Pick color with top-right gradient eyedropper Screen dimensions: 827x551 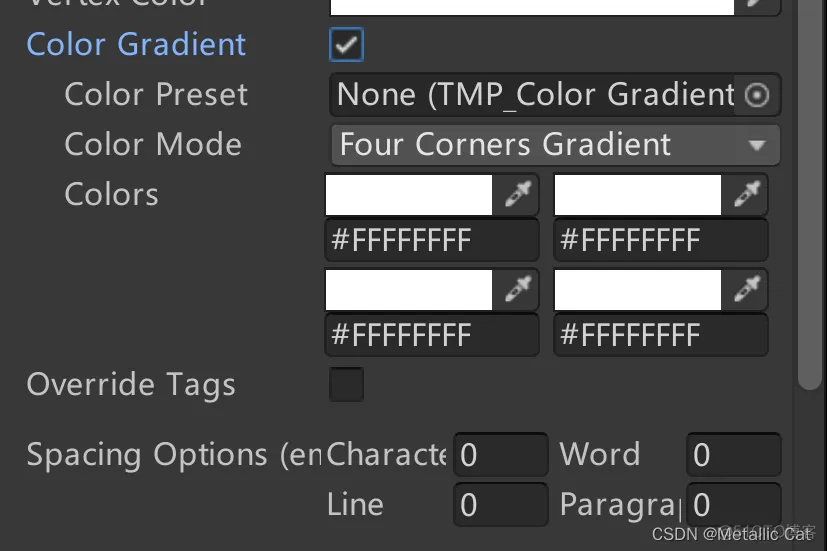point(746,195)
